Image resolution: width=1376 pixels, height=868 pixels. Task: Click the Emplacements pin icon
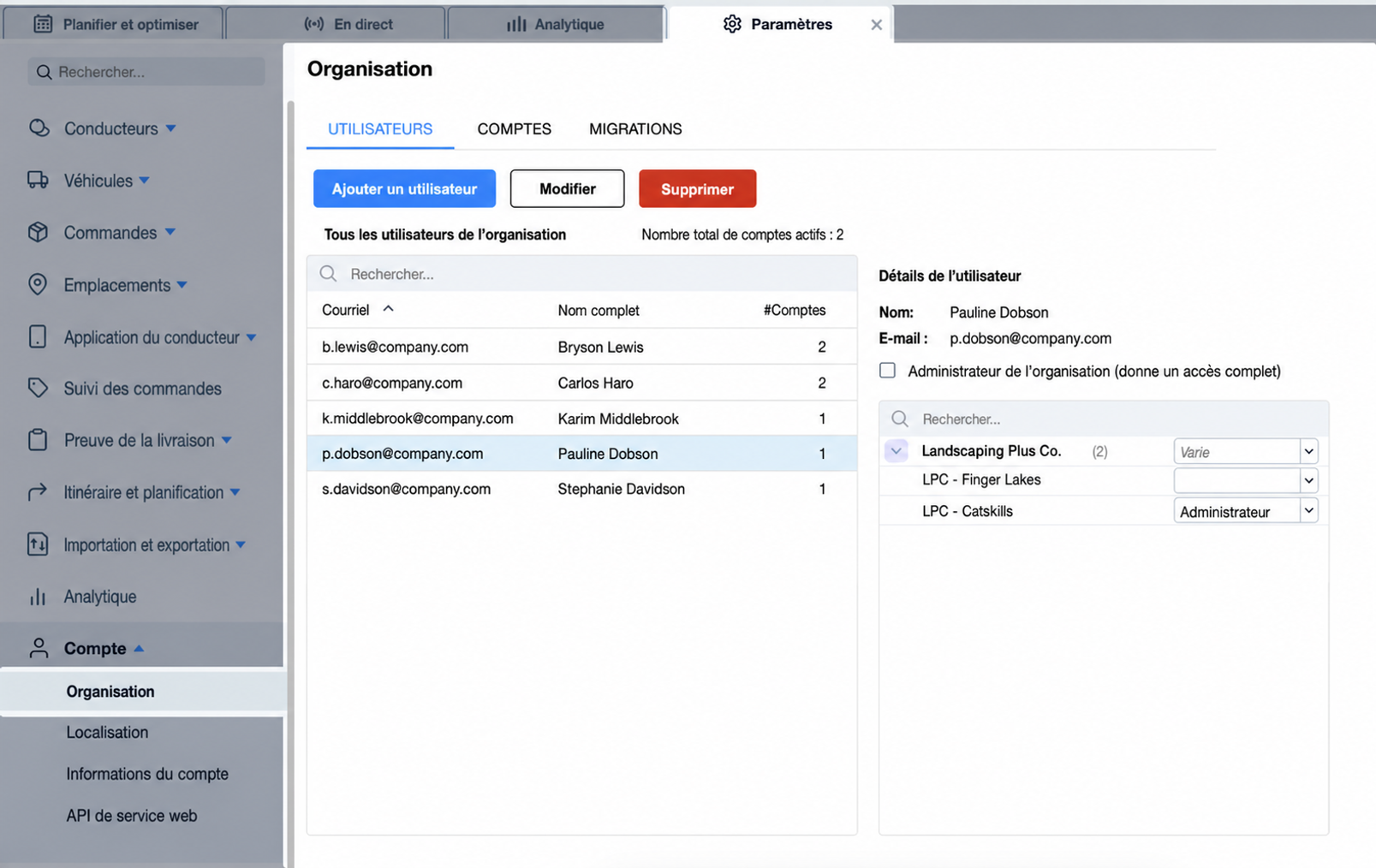(38, 284)
